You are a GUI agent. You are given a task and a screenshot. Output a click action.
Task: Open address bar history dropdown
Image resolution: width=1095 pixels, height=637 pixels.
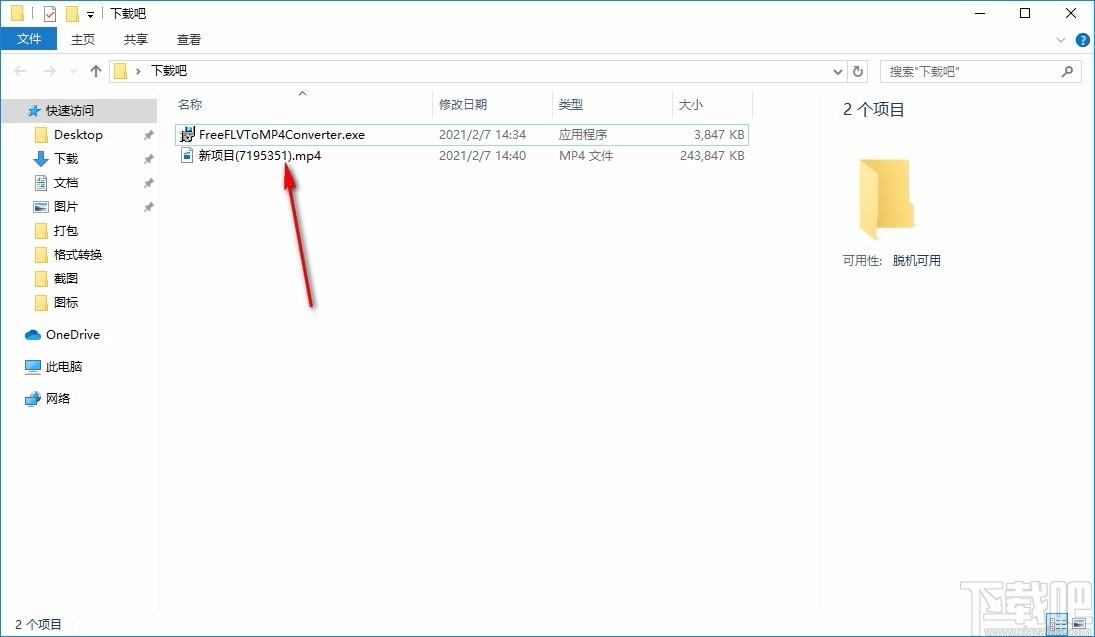(837, 71)
